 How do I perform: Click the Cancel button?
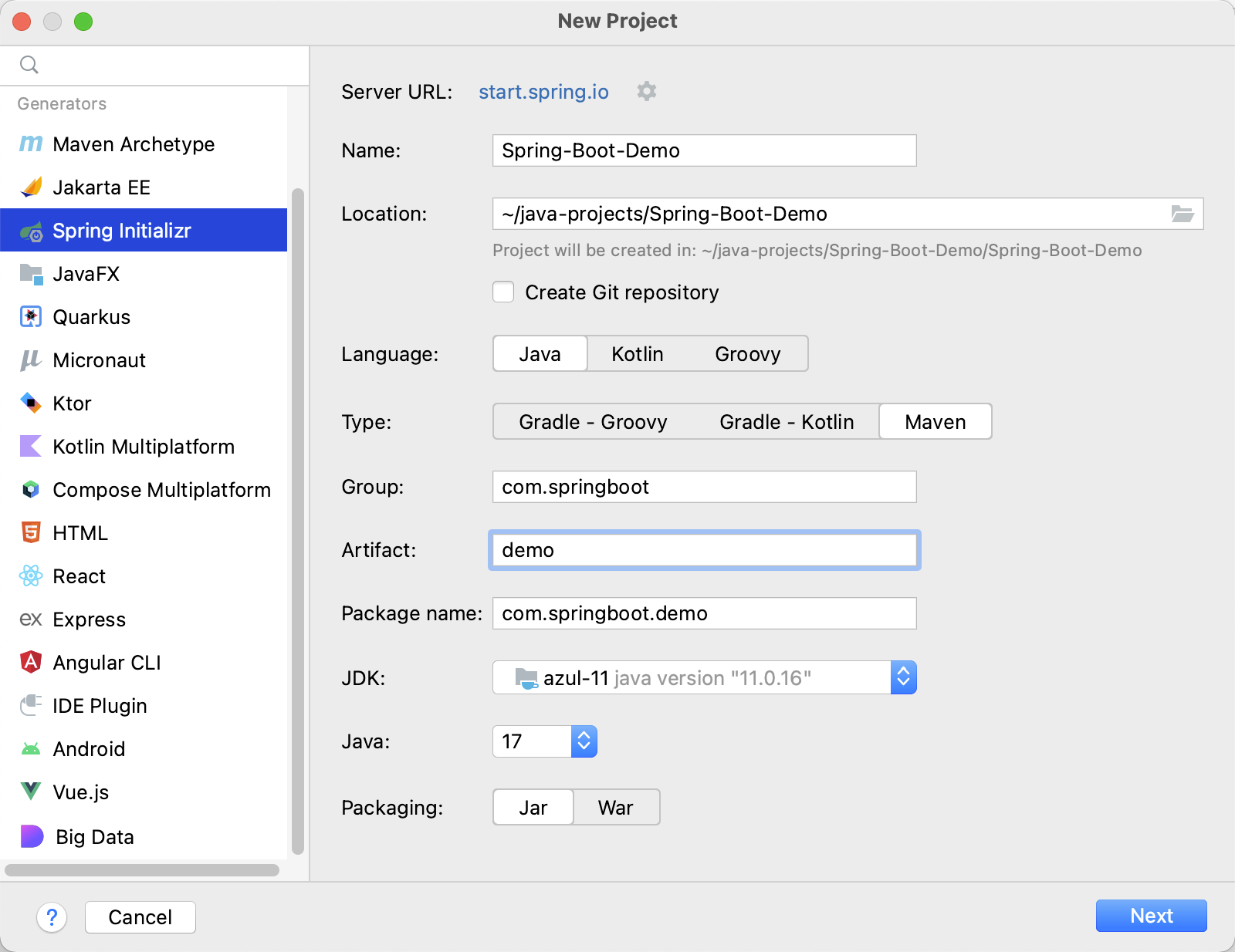click(x=140, y=917)
